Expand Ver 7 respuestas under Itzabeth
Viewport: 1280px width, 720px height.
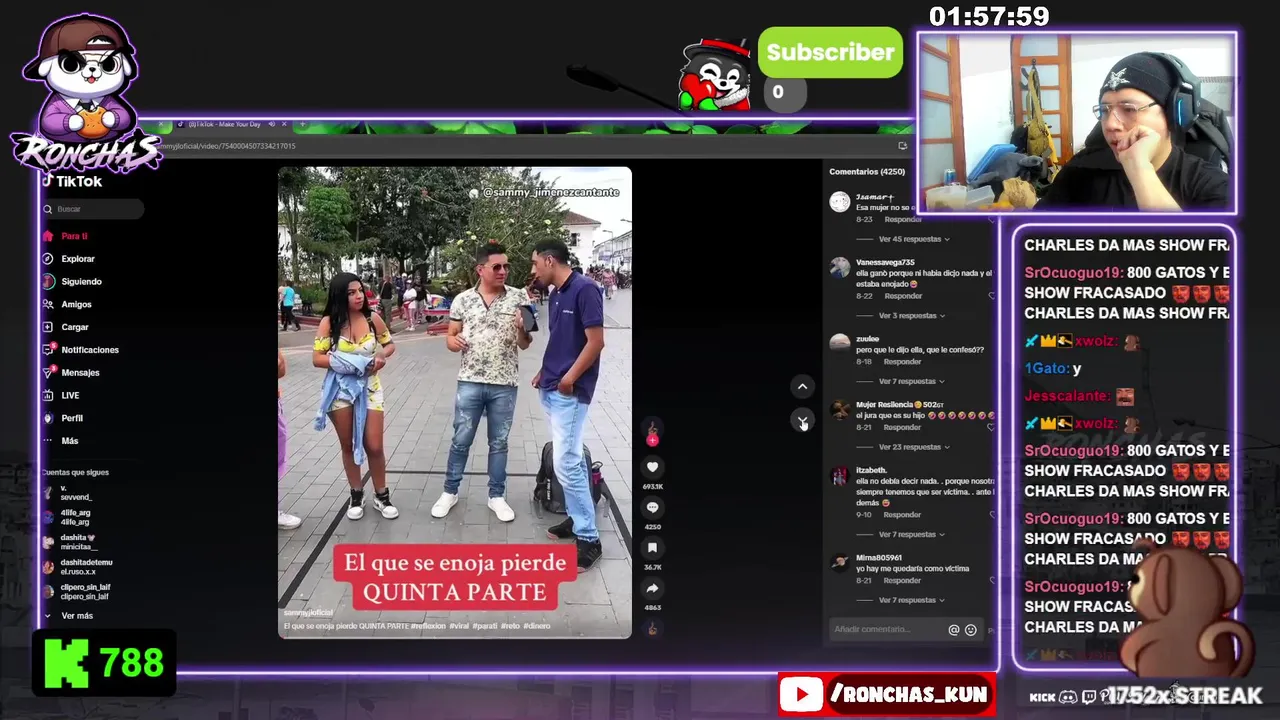(x=911, y=534)
